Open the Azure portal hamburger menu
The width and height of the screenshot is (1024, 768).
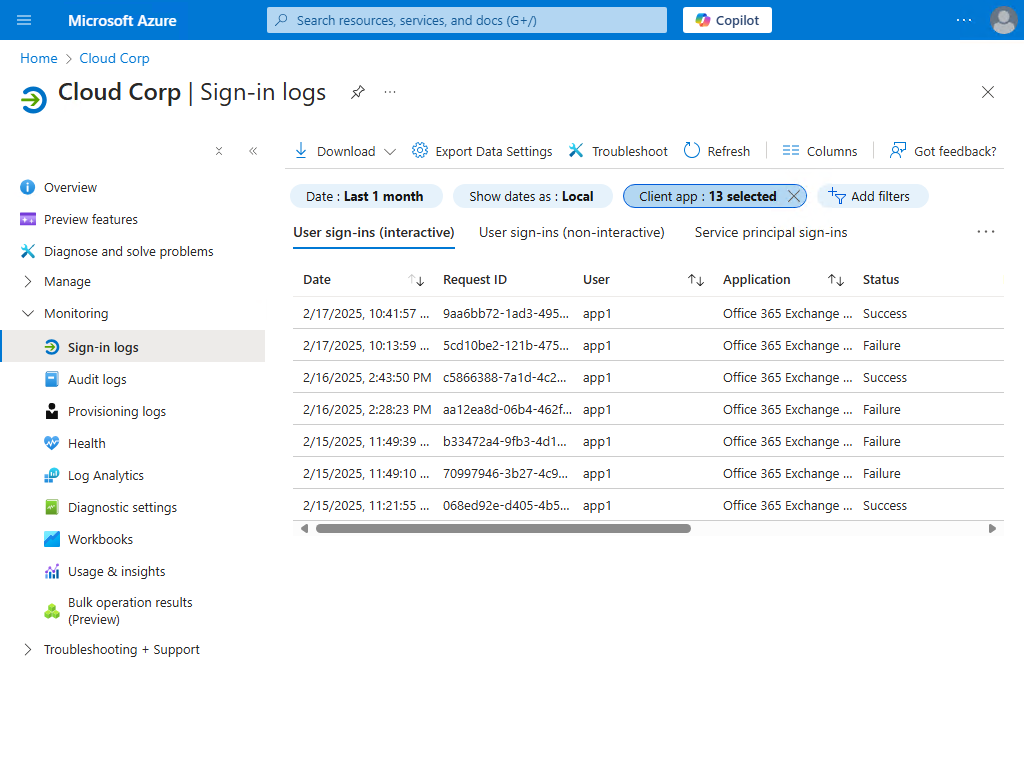click(24, 20)
